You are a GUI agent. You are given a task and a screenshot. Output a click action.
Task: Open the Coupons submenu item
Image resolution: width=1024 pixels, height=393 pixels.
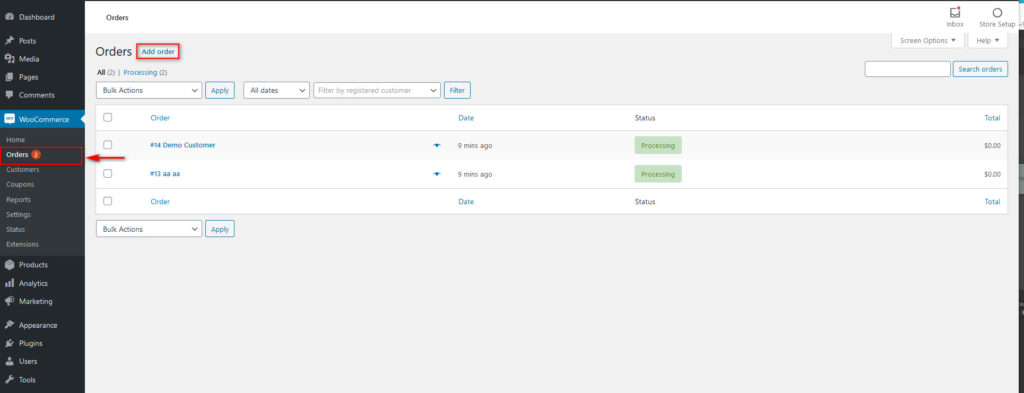tap(20, 185)
